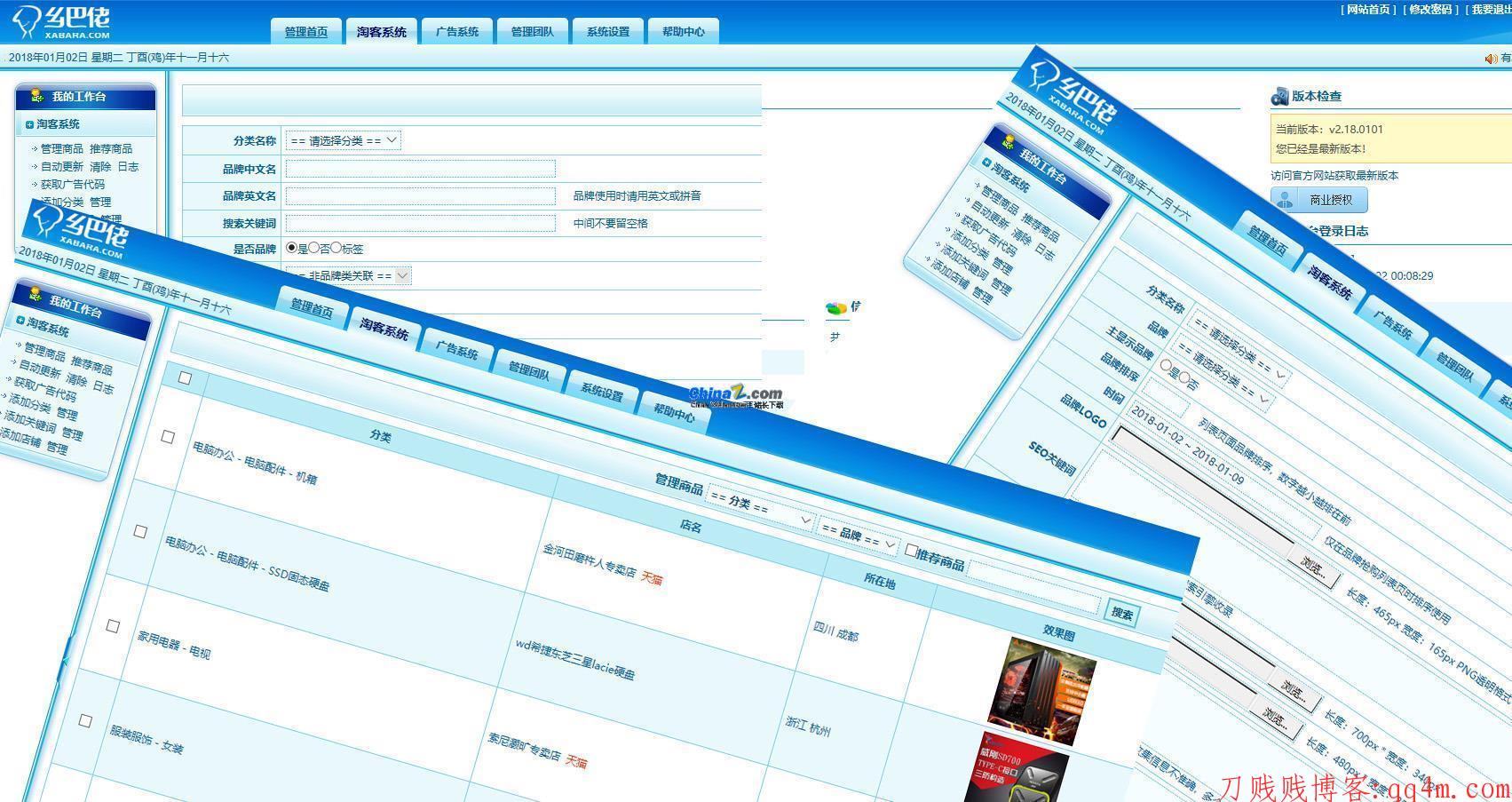Click the person icon on the 商业授权 button

coord(1285,199)
